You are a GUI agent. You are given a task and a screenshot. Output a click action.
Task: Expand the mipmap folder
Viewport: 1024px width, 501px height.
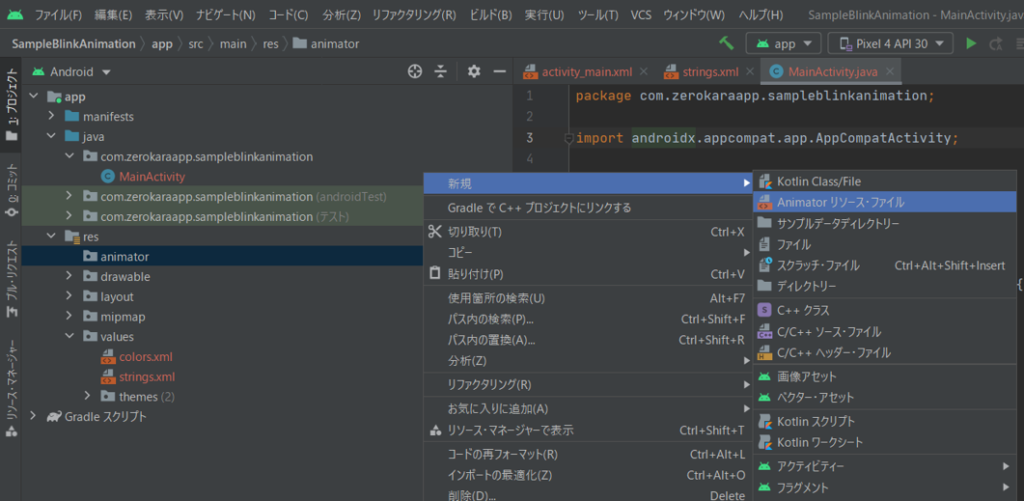click(x=69, y=317)
